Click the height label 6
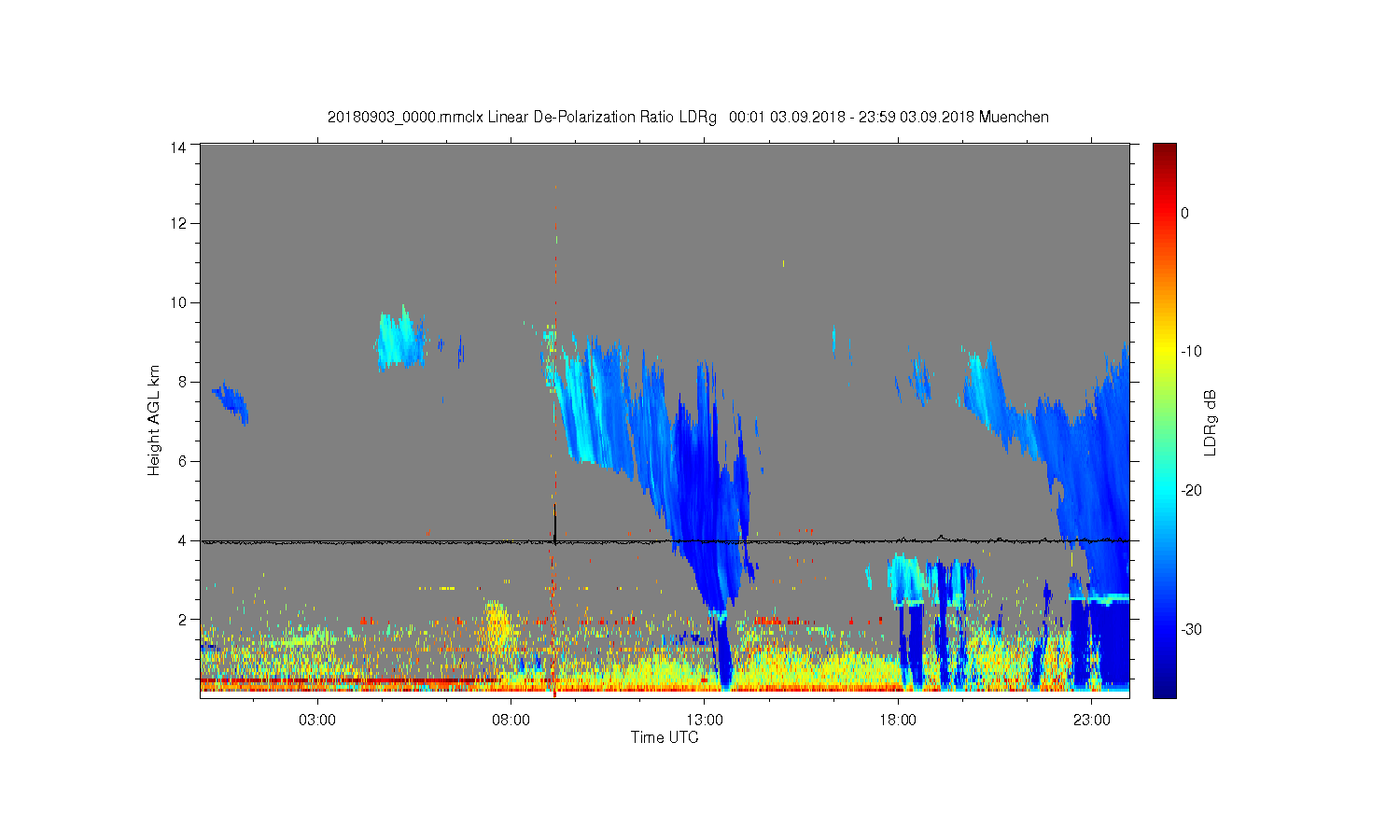The width and height of the screenshot is (1400, 840). point(182,461)
